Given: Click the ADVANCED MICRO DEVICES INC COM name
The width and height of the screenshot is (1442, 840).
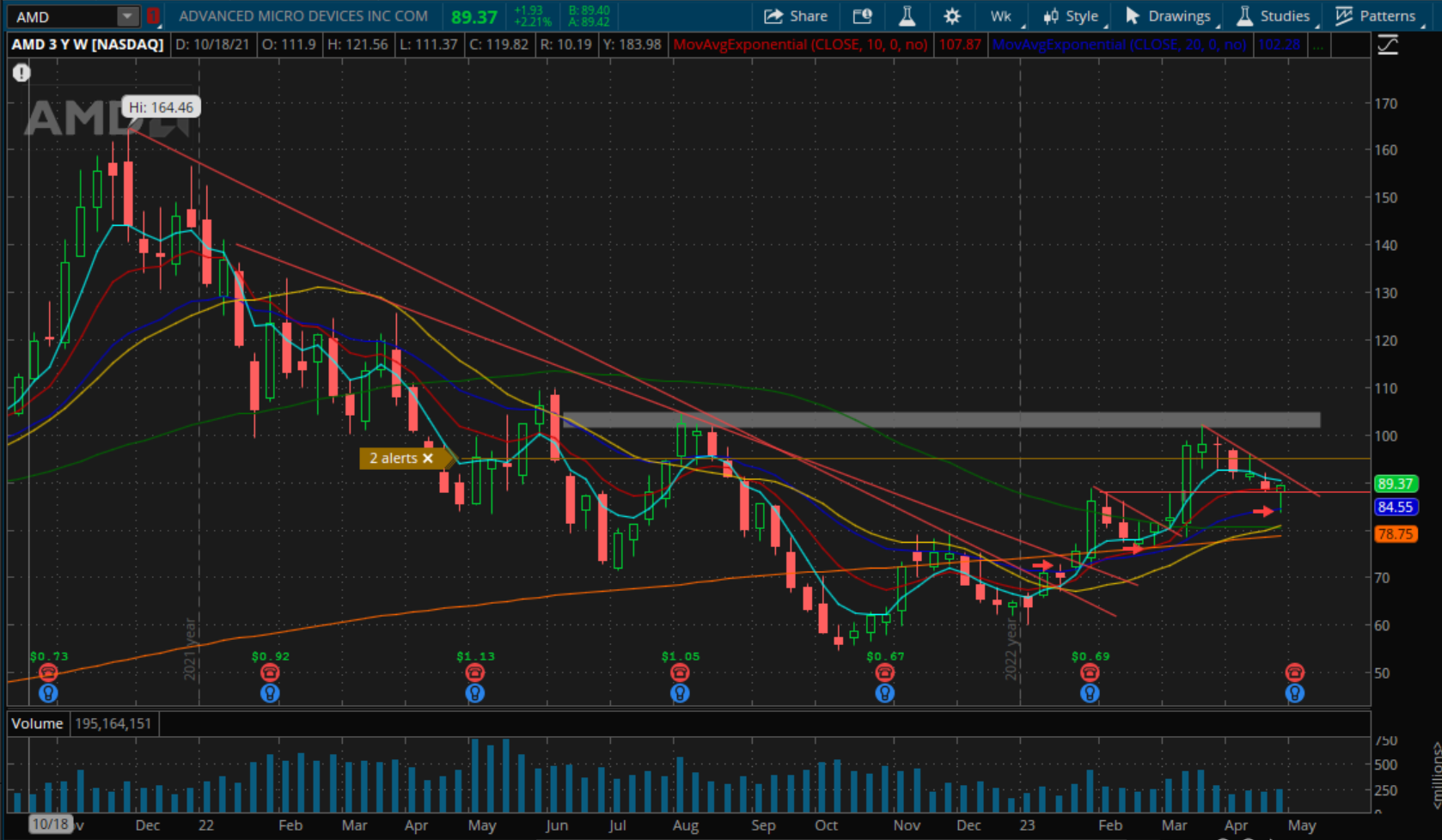Looking at the screenshot, I should [x=303, y=16].
